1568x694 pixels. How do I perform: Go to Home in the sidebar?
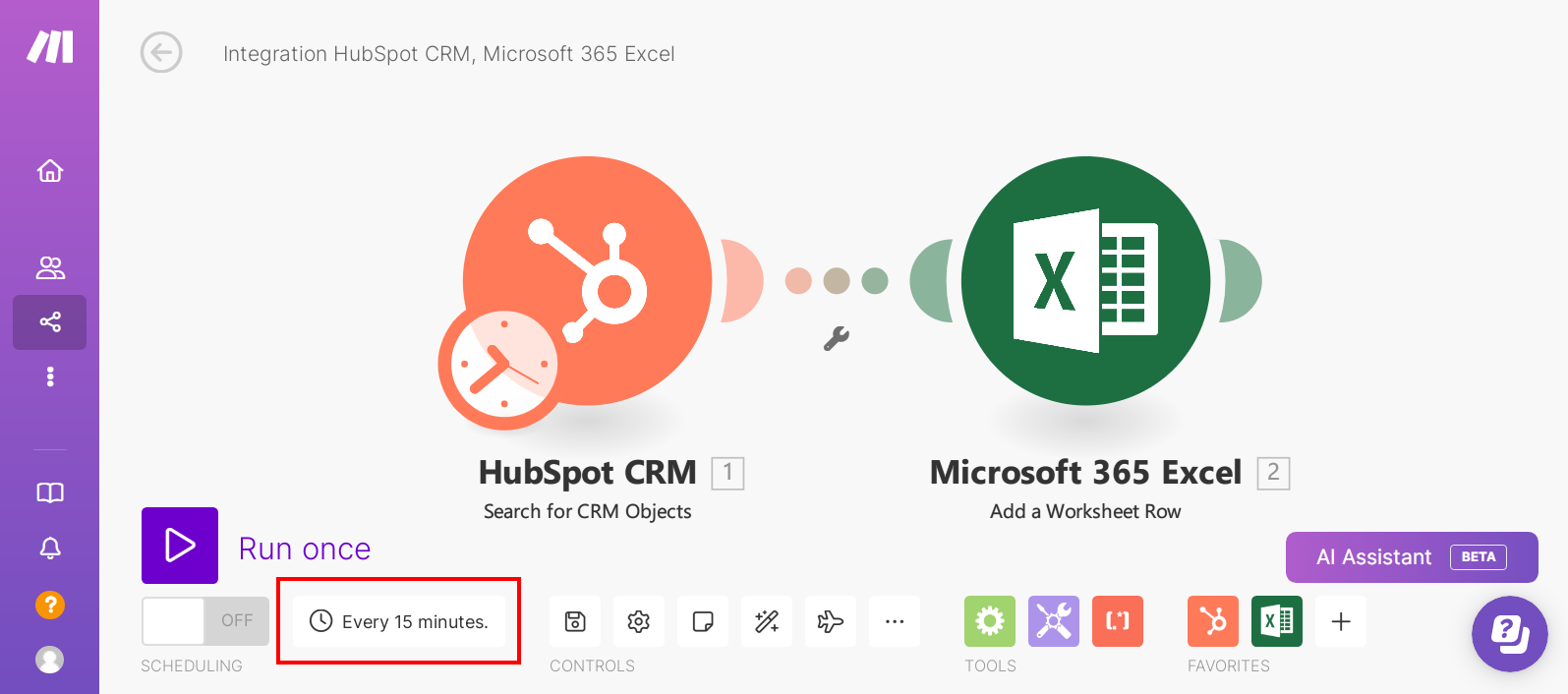pos(50,171)
